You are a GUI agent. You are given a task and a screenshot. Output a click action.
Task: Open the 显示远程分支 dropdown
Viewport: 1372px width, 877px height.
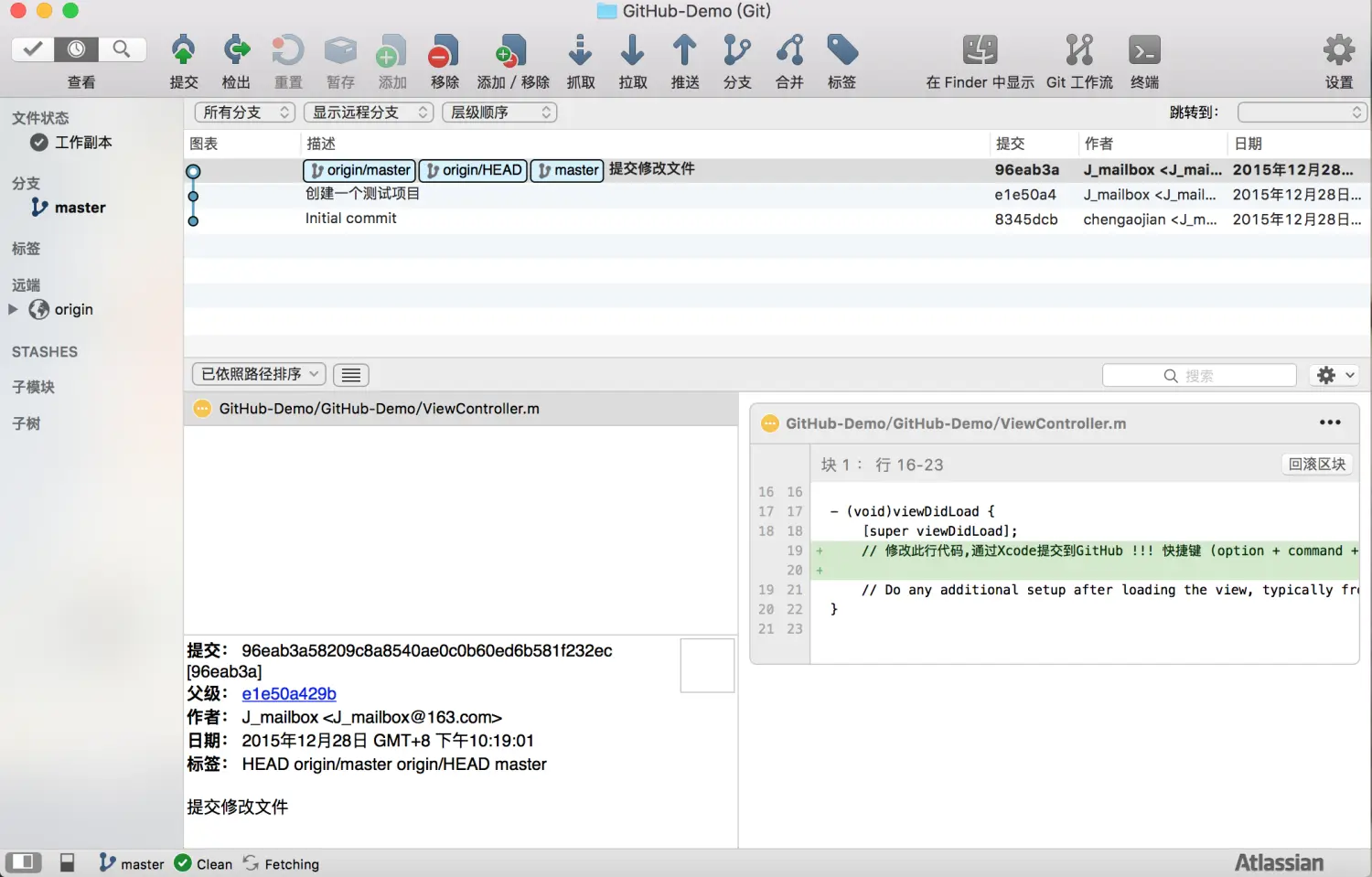pyautogui.click(x=369, y=112)
